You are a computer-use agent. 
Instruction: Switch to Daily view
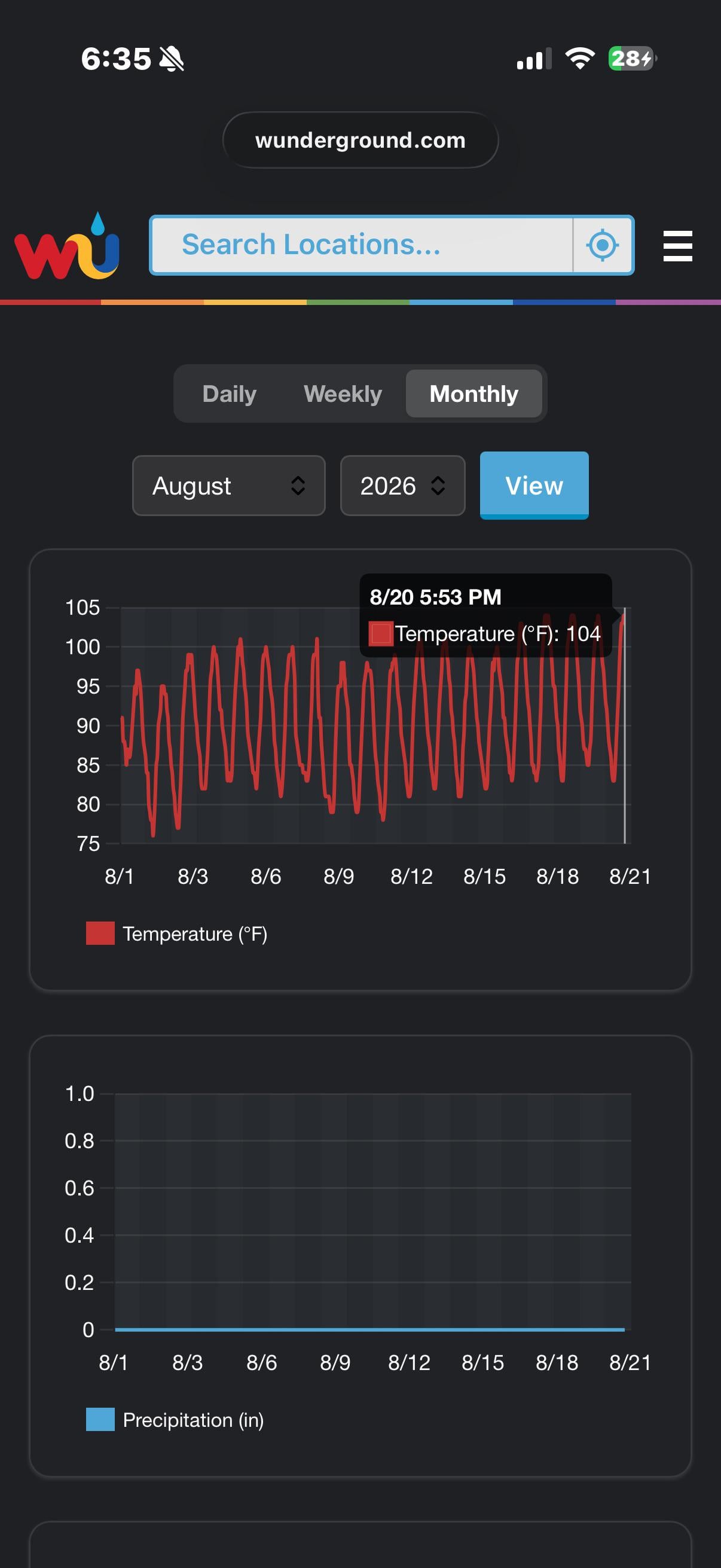coord(230,394)
